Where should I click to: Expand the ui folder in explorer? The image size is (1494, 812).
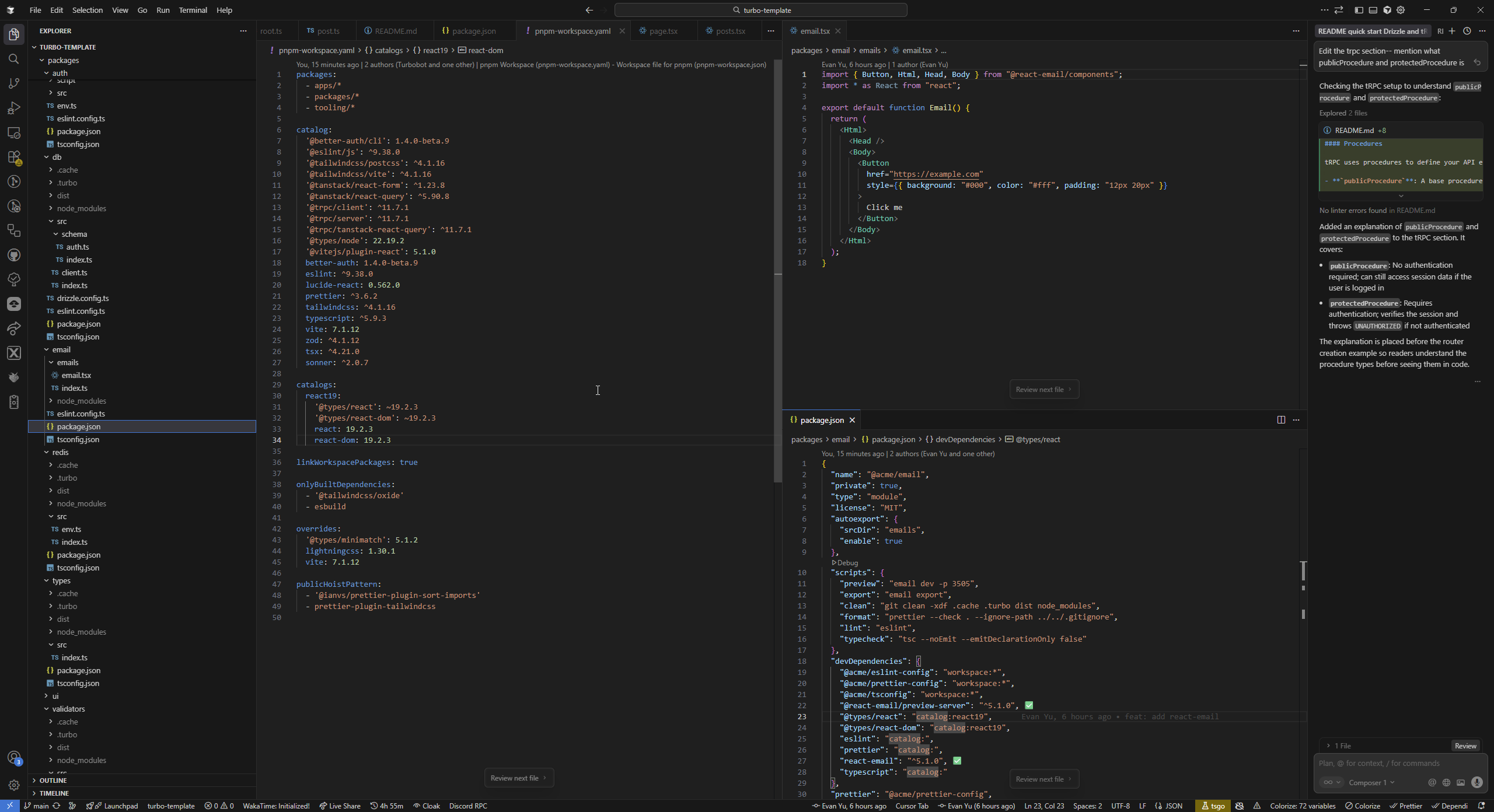[x=55, y=696]
